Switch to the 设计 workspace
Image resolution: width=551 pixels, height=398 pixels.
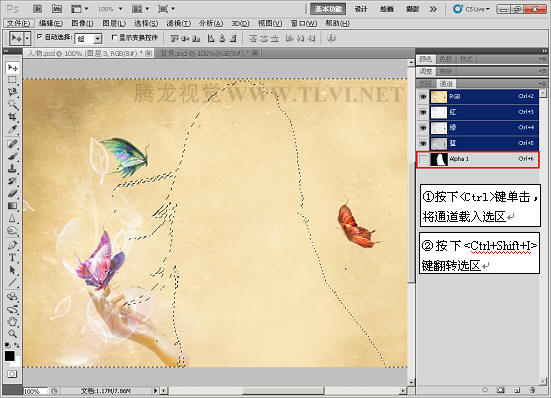coord(361,9)
